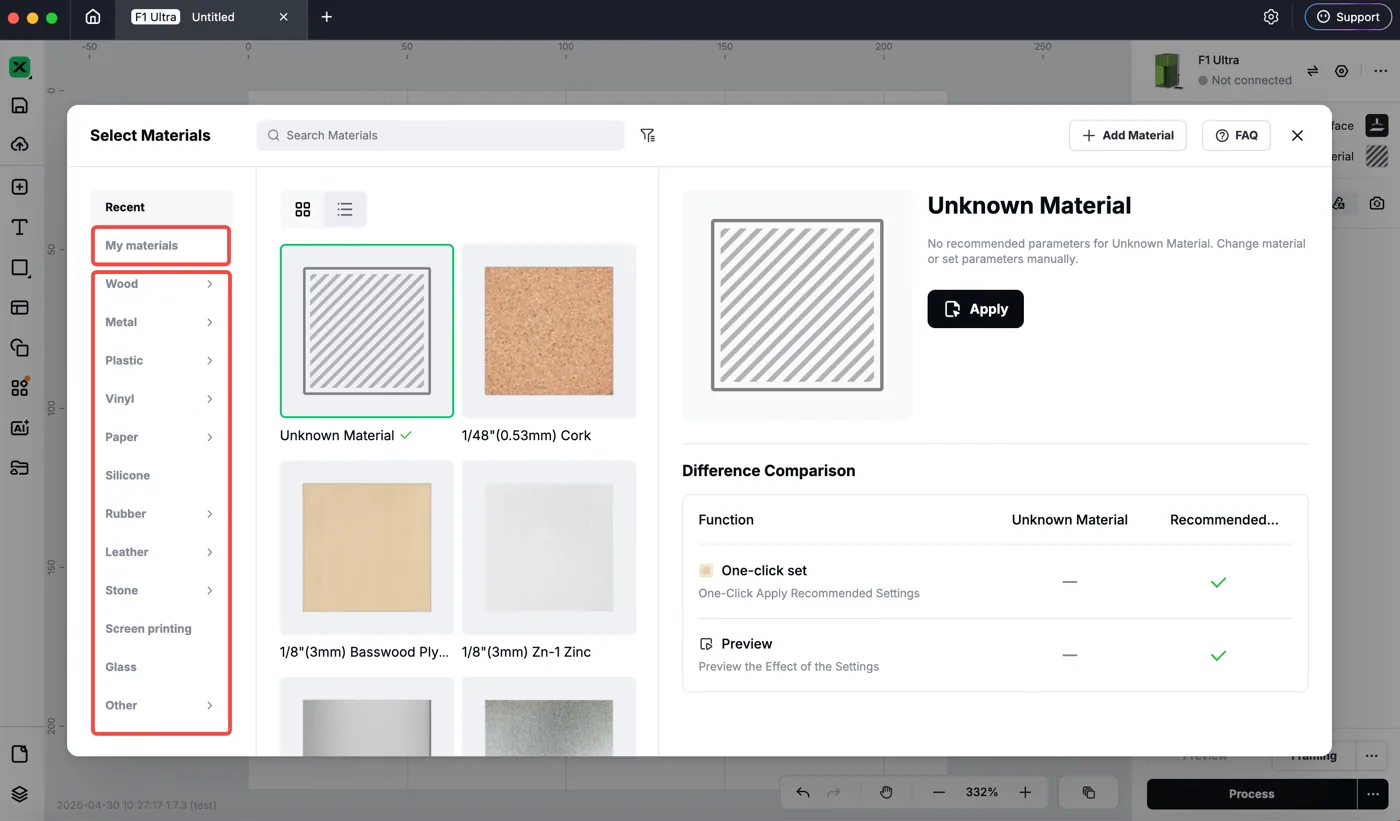Image resolution: width=1400 pixels, height=821 pixels.
Task: Choose the Zn-1 Zinc material card
Action: [549, 547]
